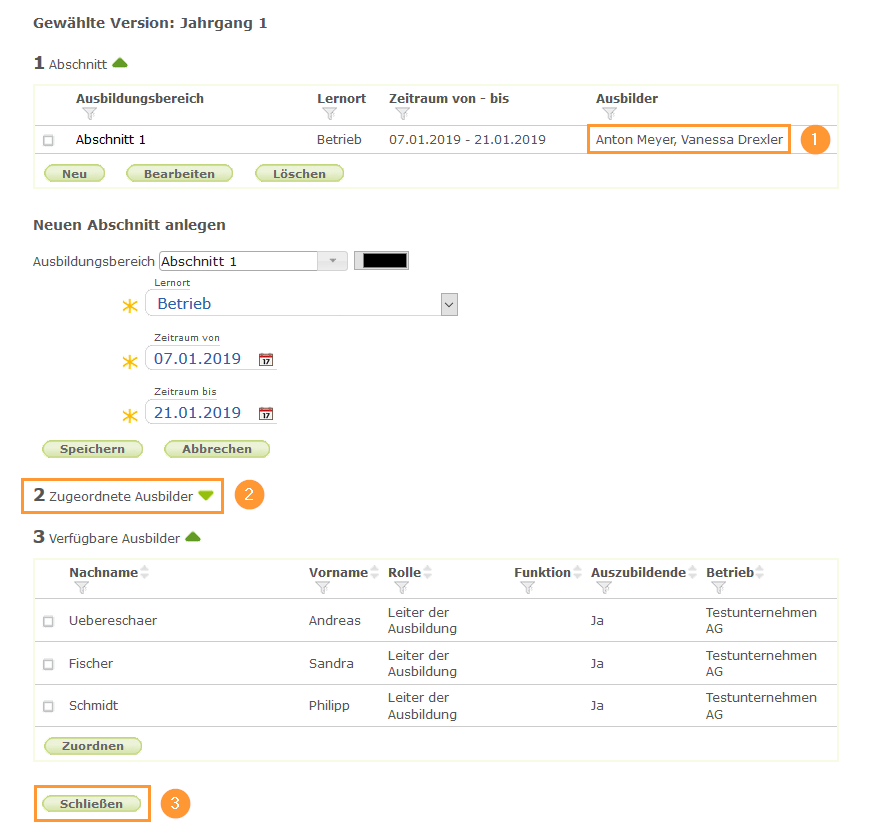Image resolution: width=878 pixels, height=831 pixels.
Task: Collapse the Verfügbare Ausbilder section
Action: point(193,537)
